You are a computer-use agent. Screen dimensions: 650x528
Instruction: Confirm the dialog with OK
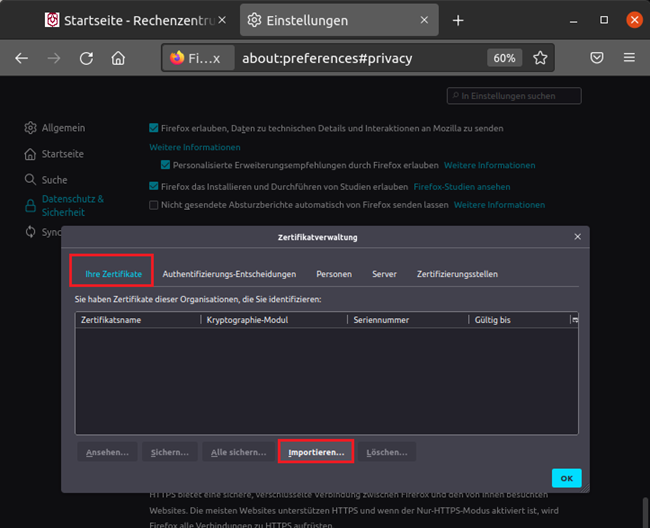click(x=566, y=478)
